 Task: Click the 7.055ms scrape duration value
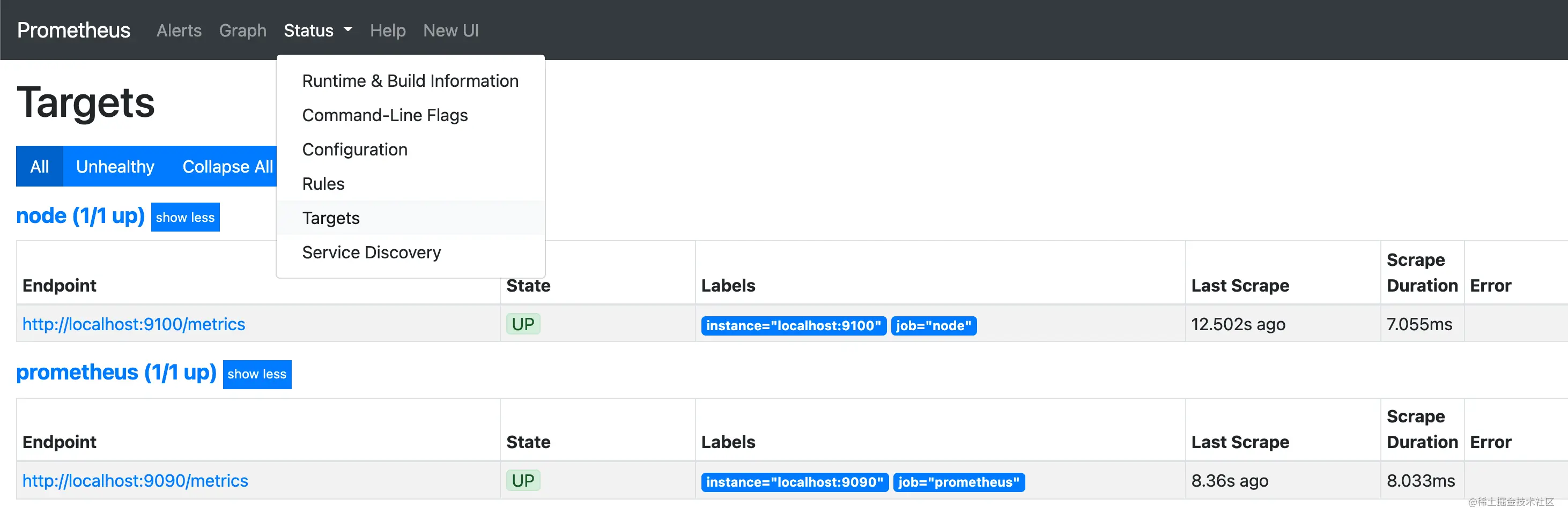click(x=1419, y=324)
